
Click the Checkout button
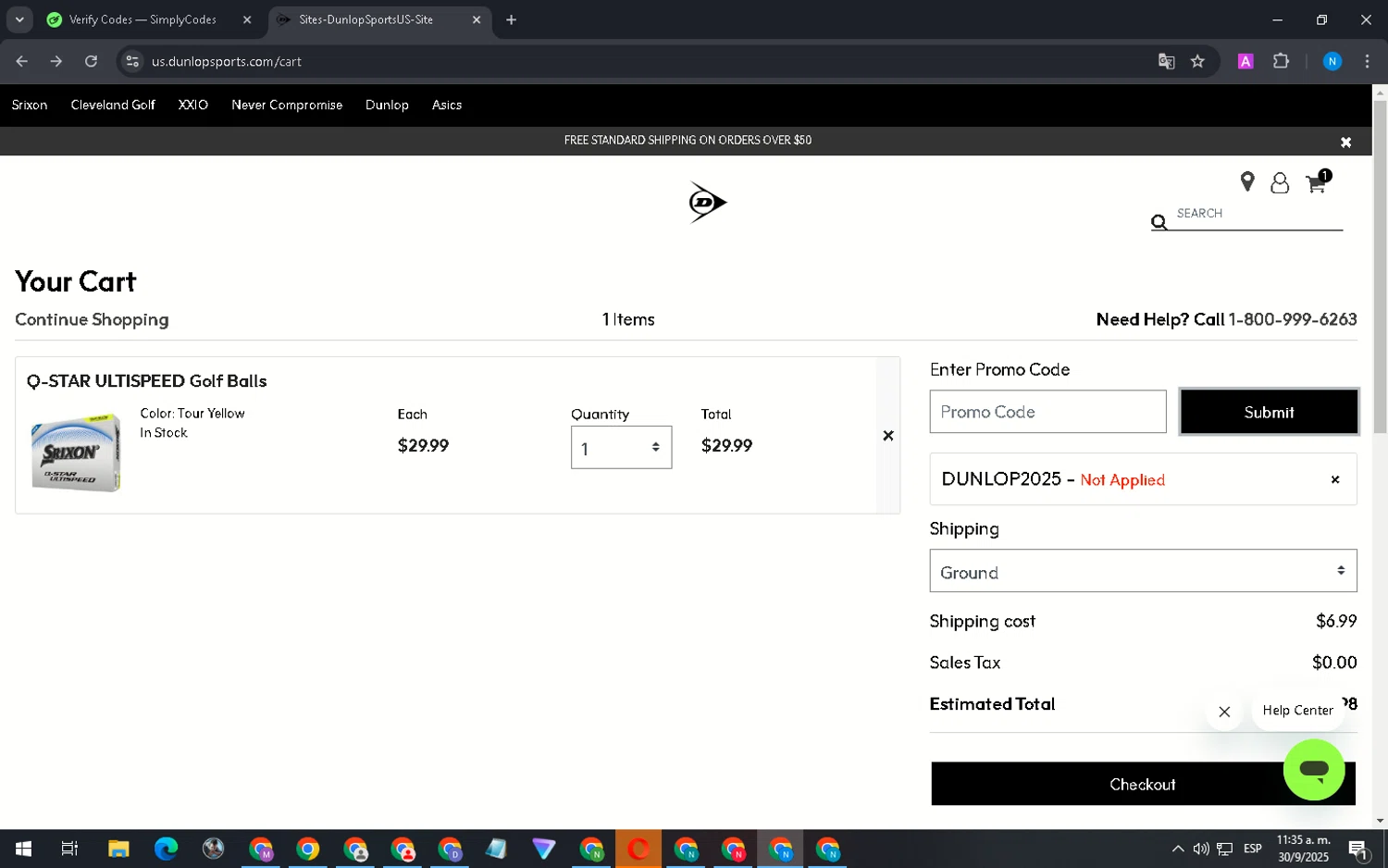(1143, 784)
